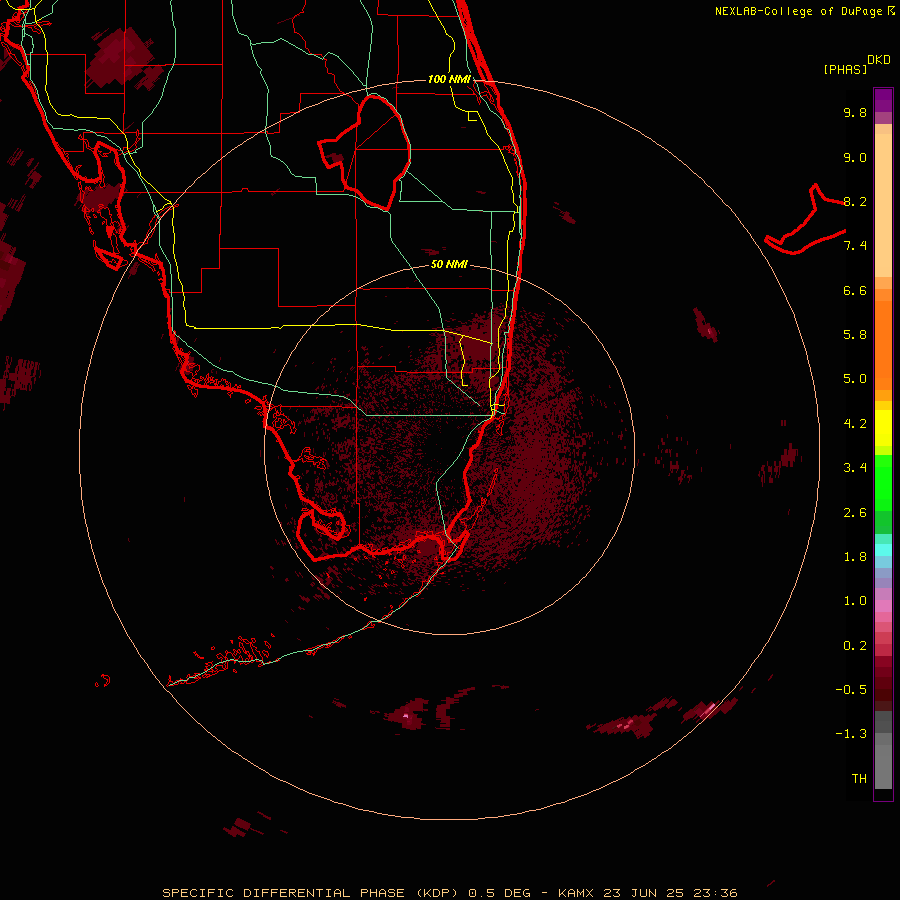The image size is (900, 900).
Task: Click the 9.8 value on the color scale
Action: pos(855,112)
